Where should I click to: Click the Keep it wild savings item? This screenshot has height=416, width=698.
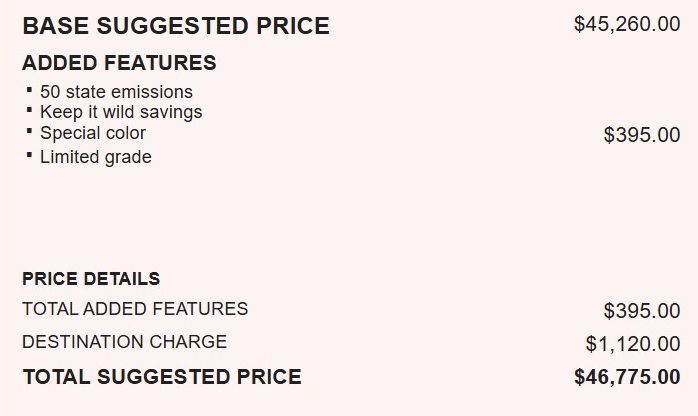tap(121, 112)
